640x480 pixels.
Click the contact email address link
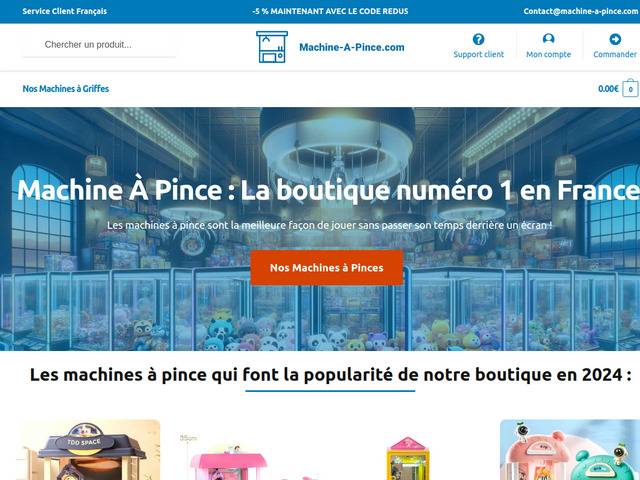point(581,11)
